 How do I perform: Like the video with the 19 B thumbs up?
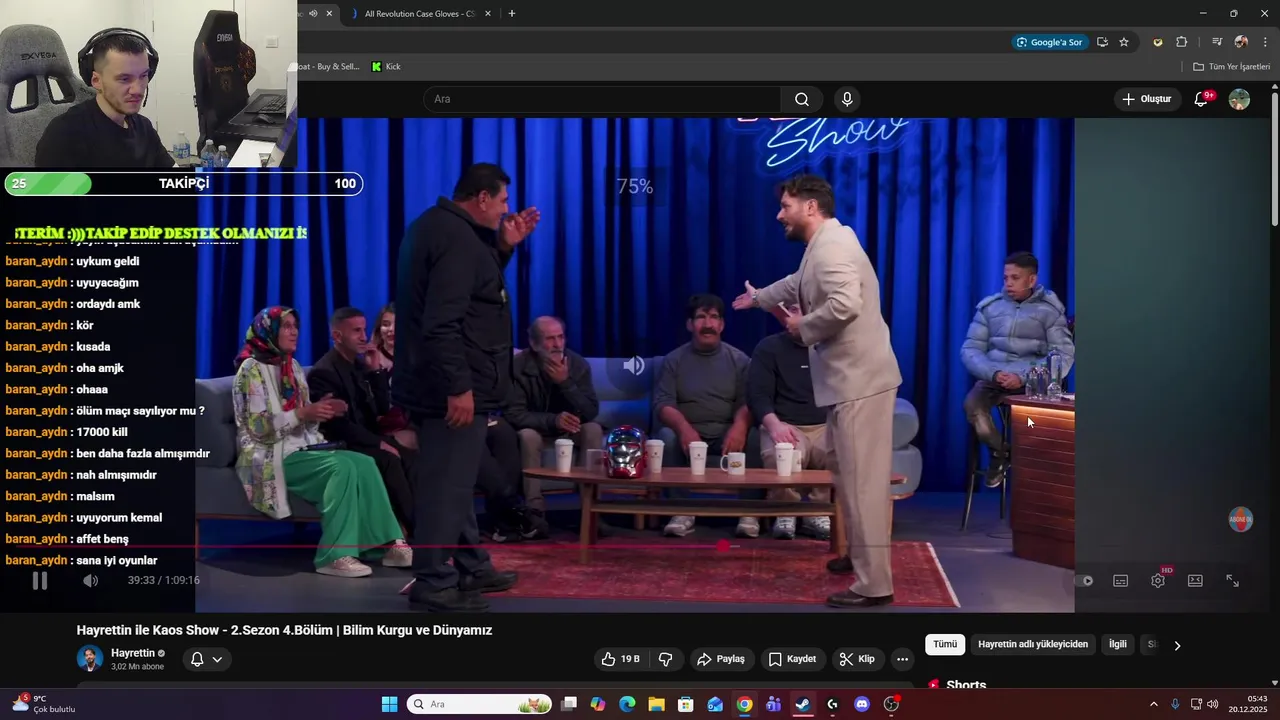(620, 659)
